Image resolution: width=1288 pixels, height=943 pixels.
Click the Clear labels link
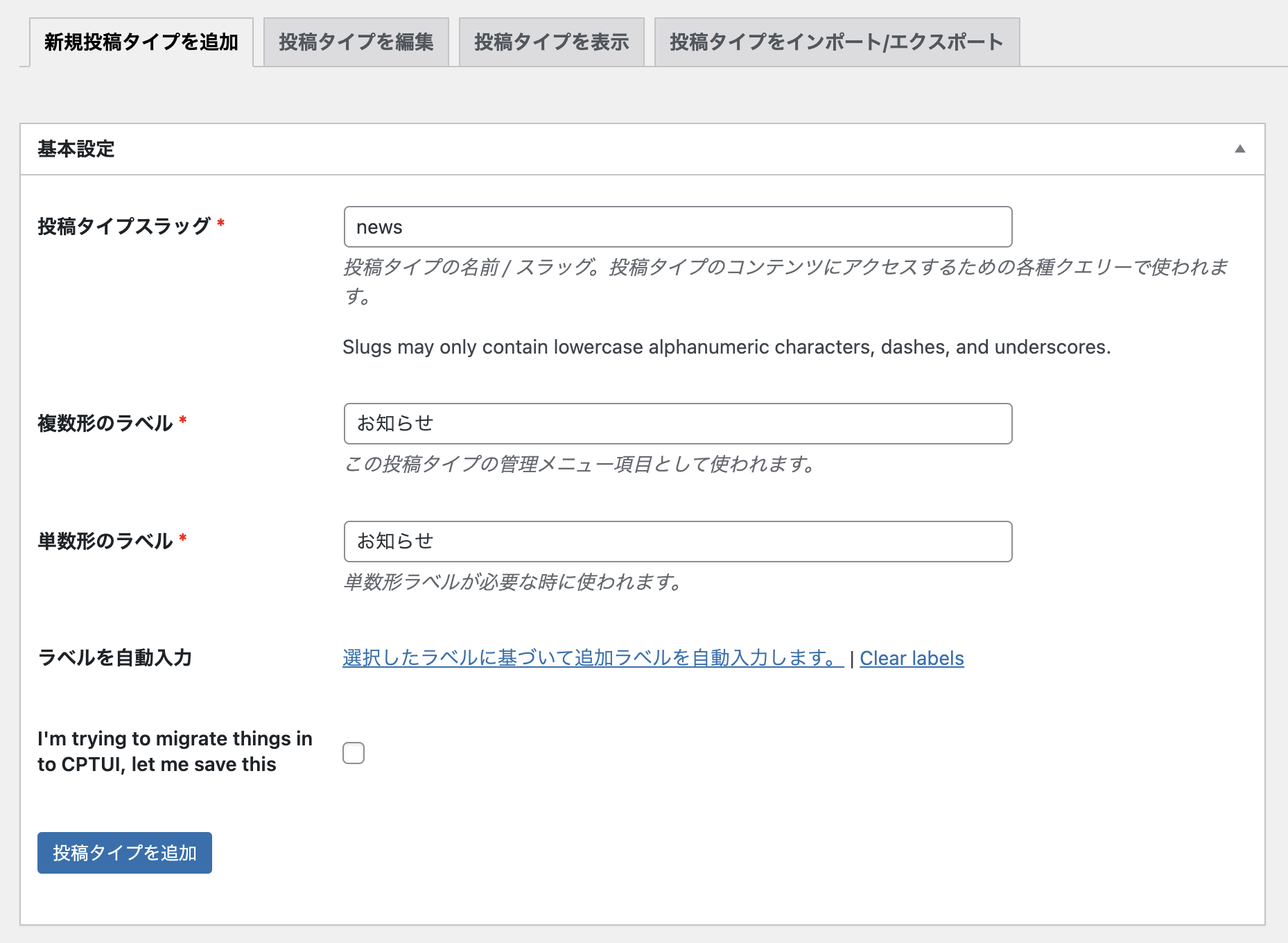[911, 658]
